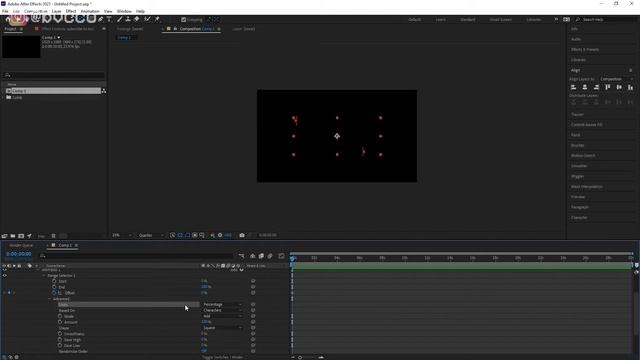Click Align Left icon in Align panel
640x360 pixels.
[573, 87]
